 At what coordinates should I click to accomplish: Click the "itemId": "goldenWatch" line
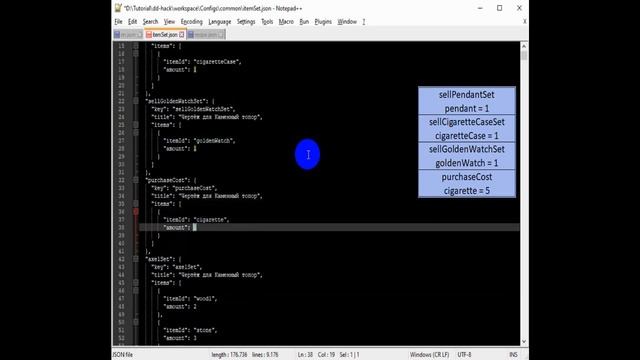coord(200,141)
